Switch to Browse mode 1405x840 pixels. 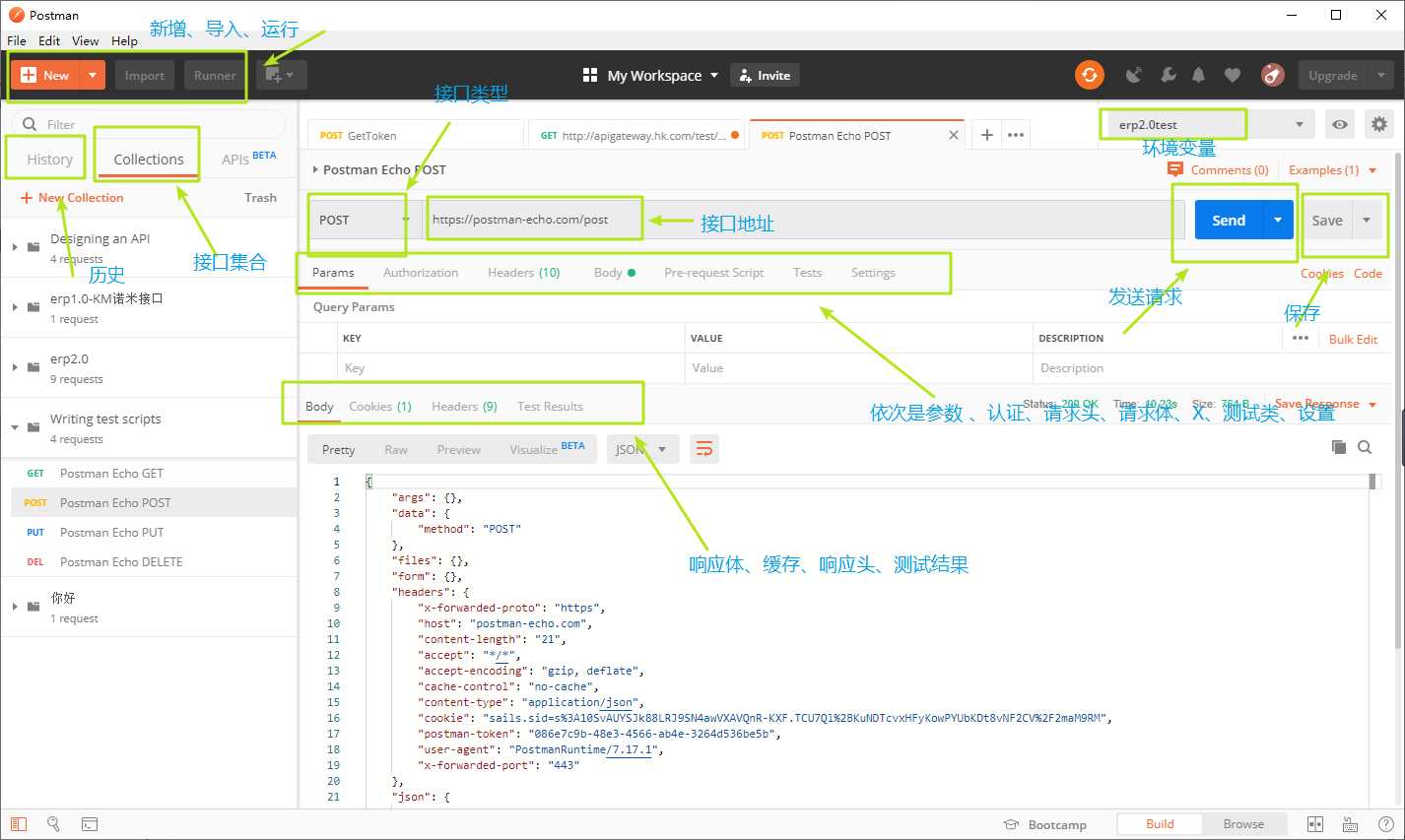click(x=1243, y=824)
